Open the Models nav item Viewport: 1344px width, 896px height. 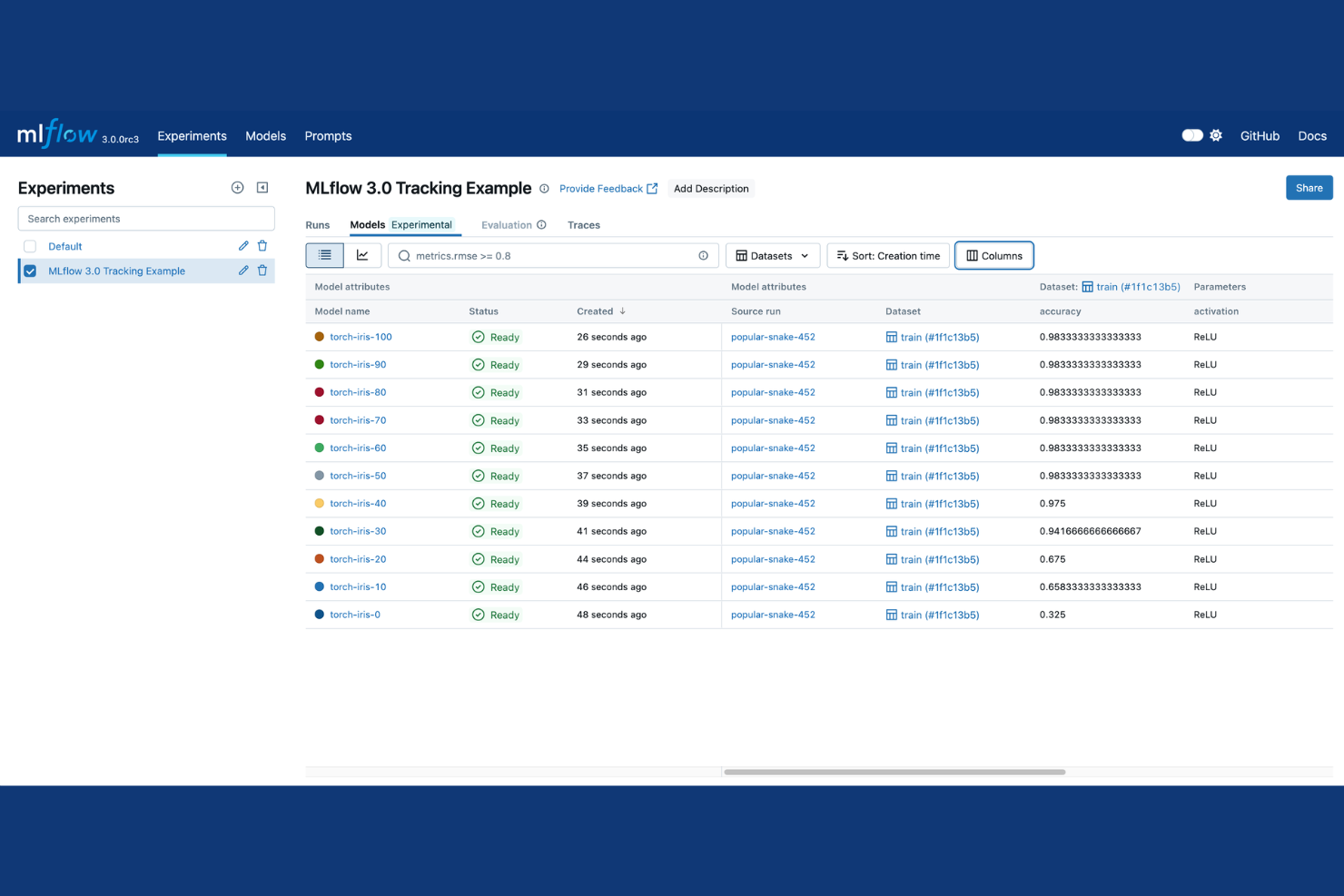tap(265, 136)
